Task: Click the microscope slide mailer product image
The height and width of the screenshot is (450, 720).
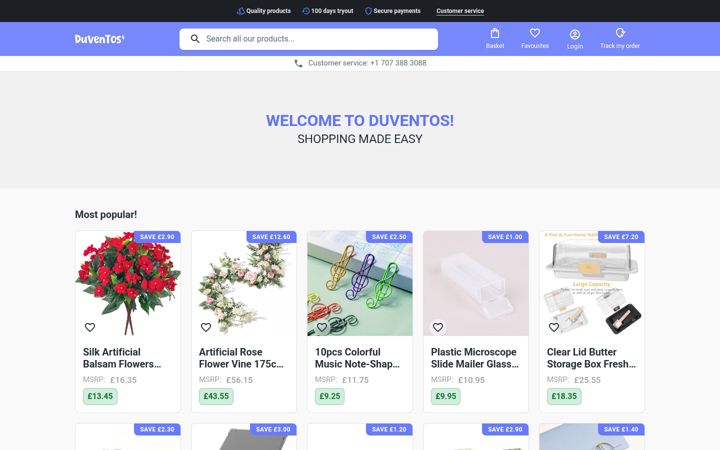Action: tap(476, 283)
